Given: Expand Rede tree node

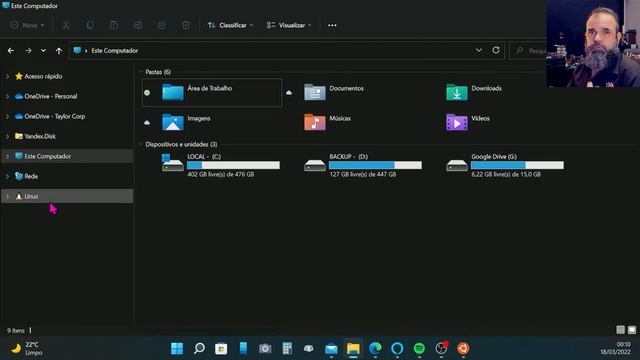Looking at the screenshot, I should click(x=7, y=176).
